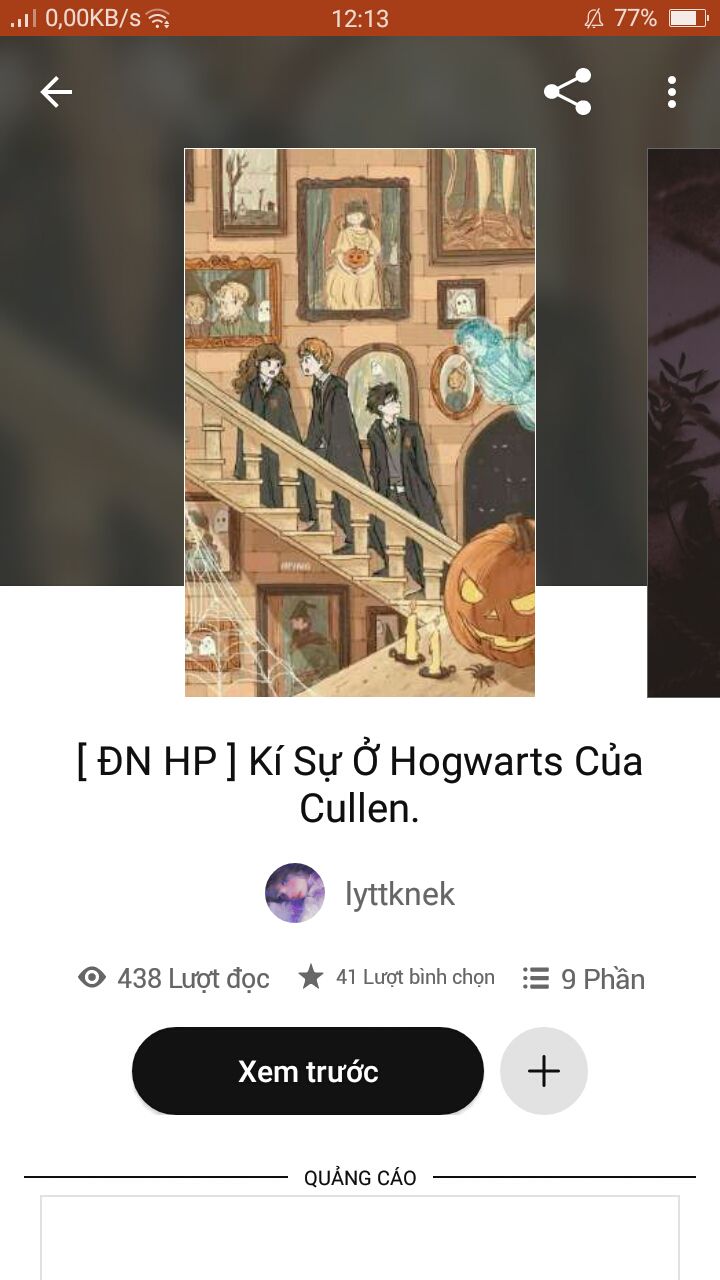Open the three-dot overflow menu
The height and width of the screenshot is (1280, 720).
pos(672,92)
